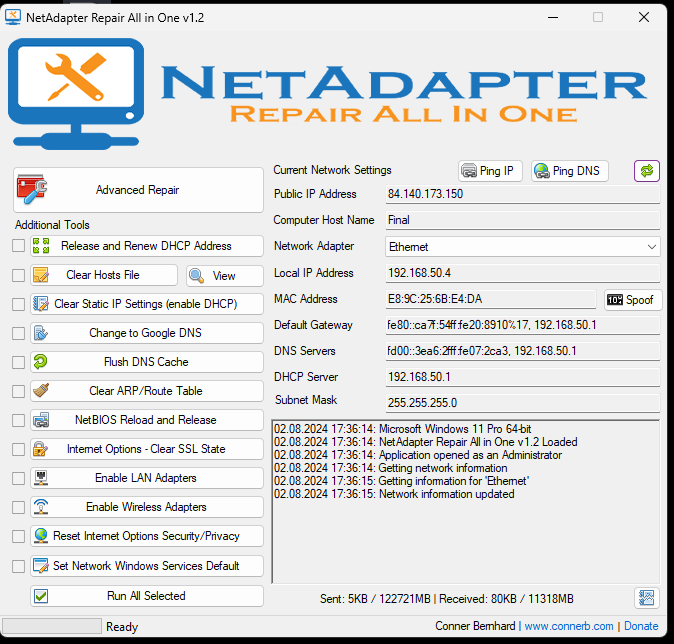Check the Clear Hosts File box

click(x=18, y=275)
